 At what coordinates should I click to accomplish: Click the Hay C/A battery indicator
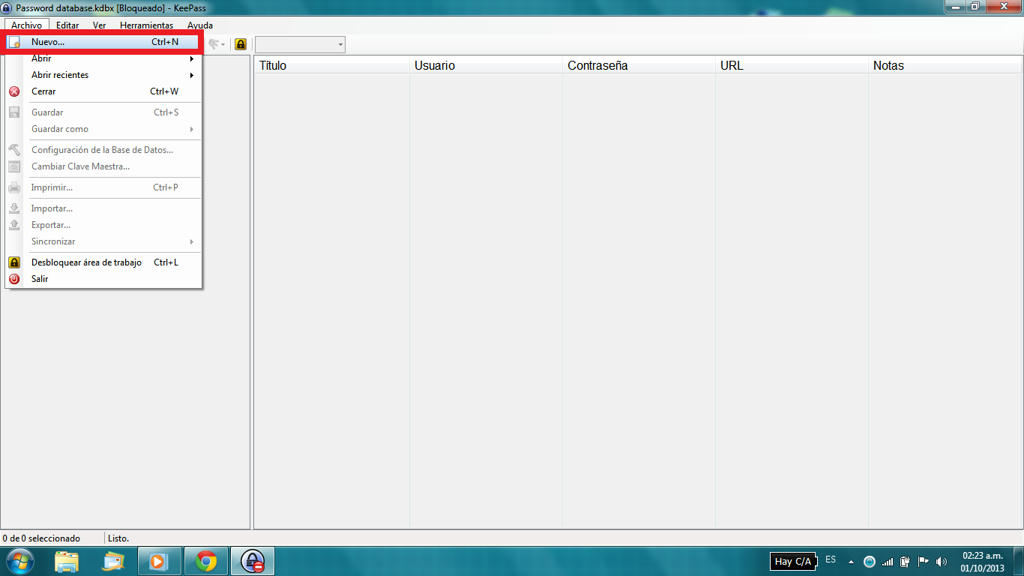tap(793, 562)
